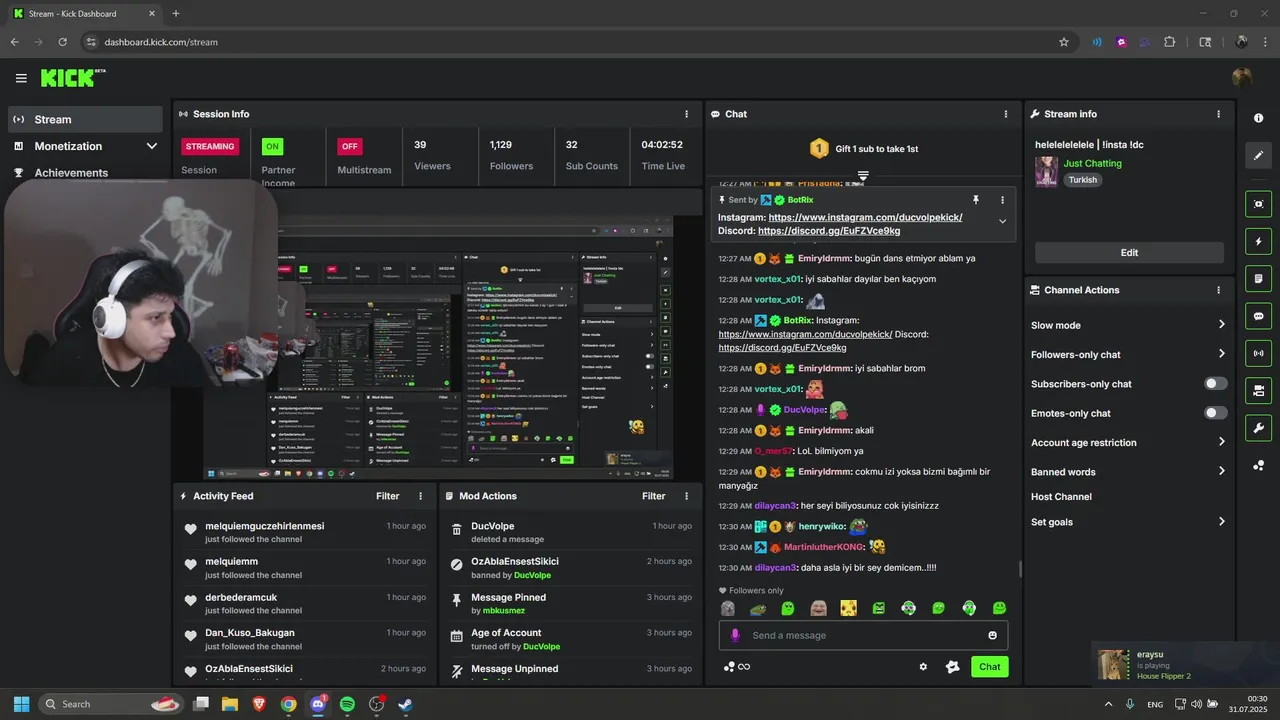Image resolution: width=1280 pixels, height=720 pixels.
Task: Toggle the chat bubble widget icon
Action: (x=1258, y=316)
